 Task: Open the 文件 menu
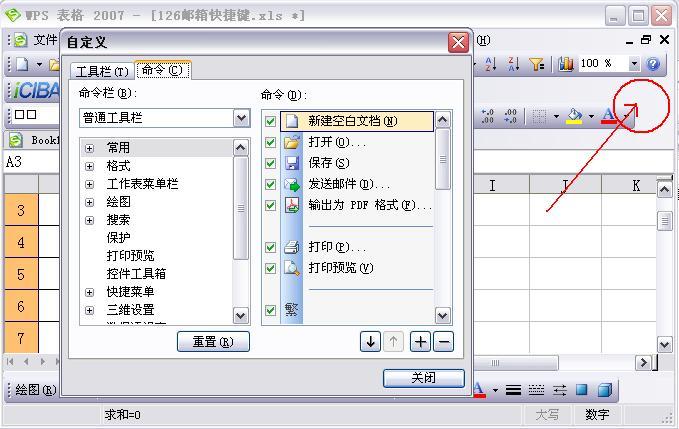45,40
